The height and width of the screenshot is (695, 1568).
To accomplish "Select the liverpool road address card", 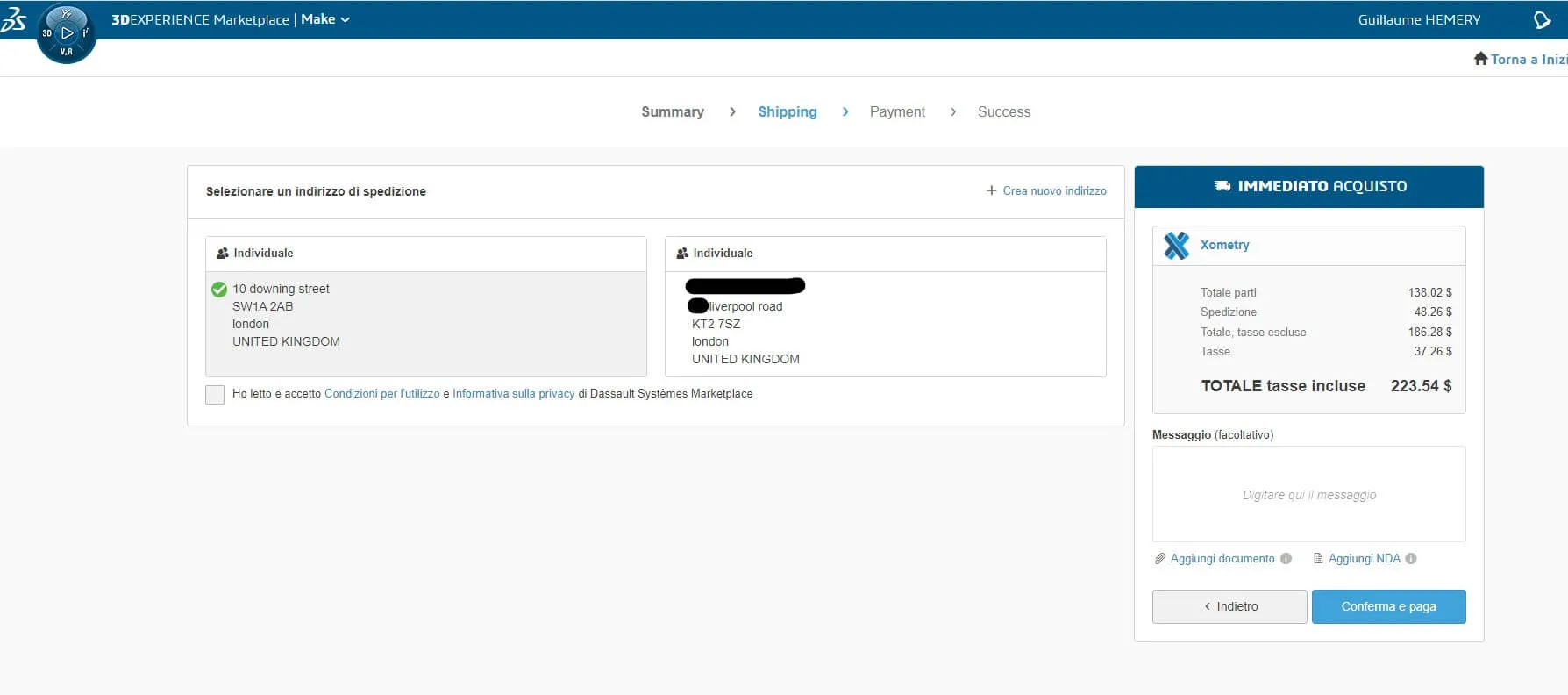I will click(x=885, y=323).
